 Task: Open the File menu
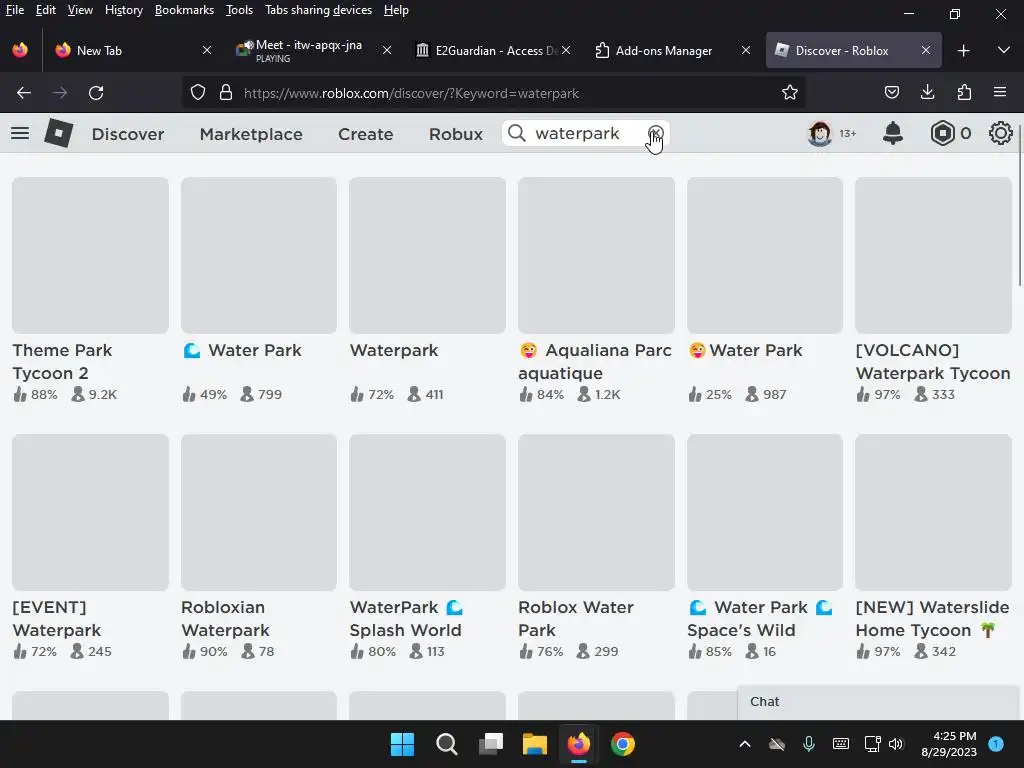point(14,10)
